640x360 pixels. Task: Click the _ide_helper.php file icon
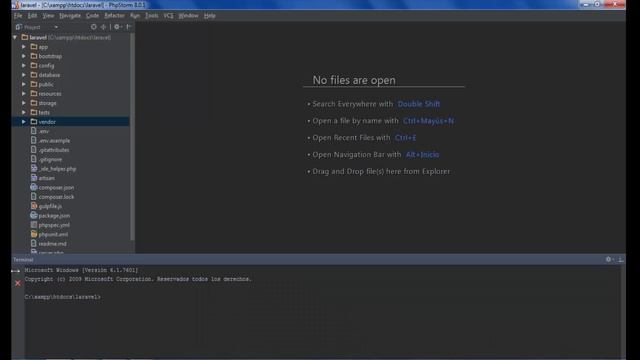34,169
